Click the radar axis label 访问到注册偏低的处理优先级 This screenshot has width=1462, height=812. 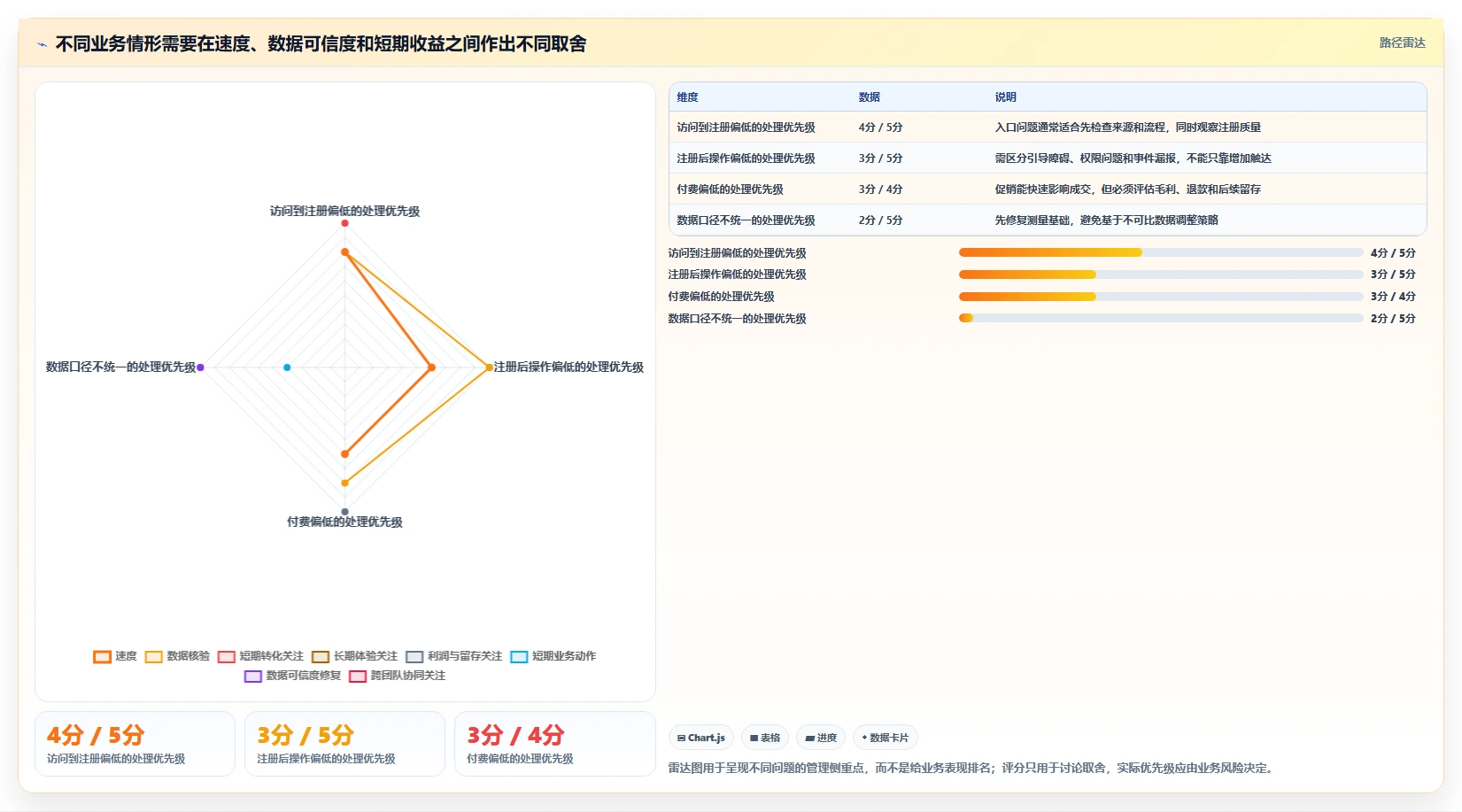[x=344, y=211]
